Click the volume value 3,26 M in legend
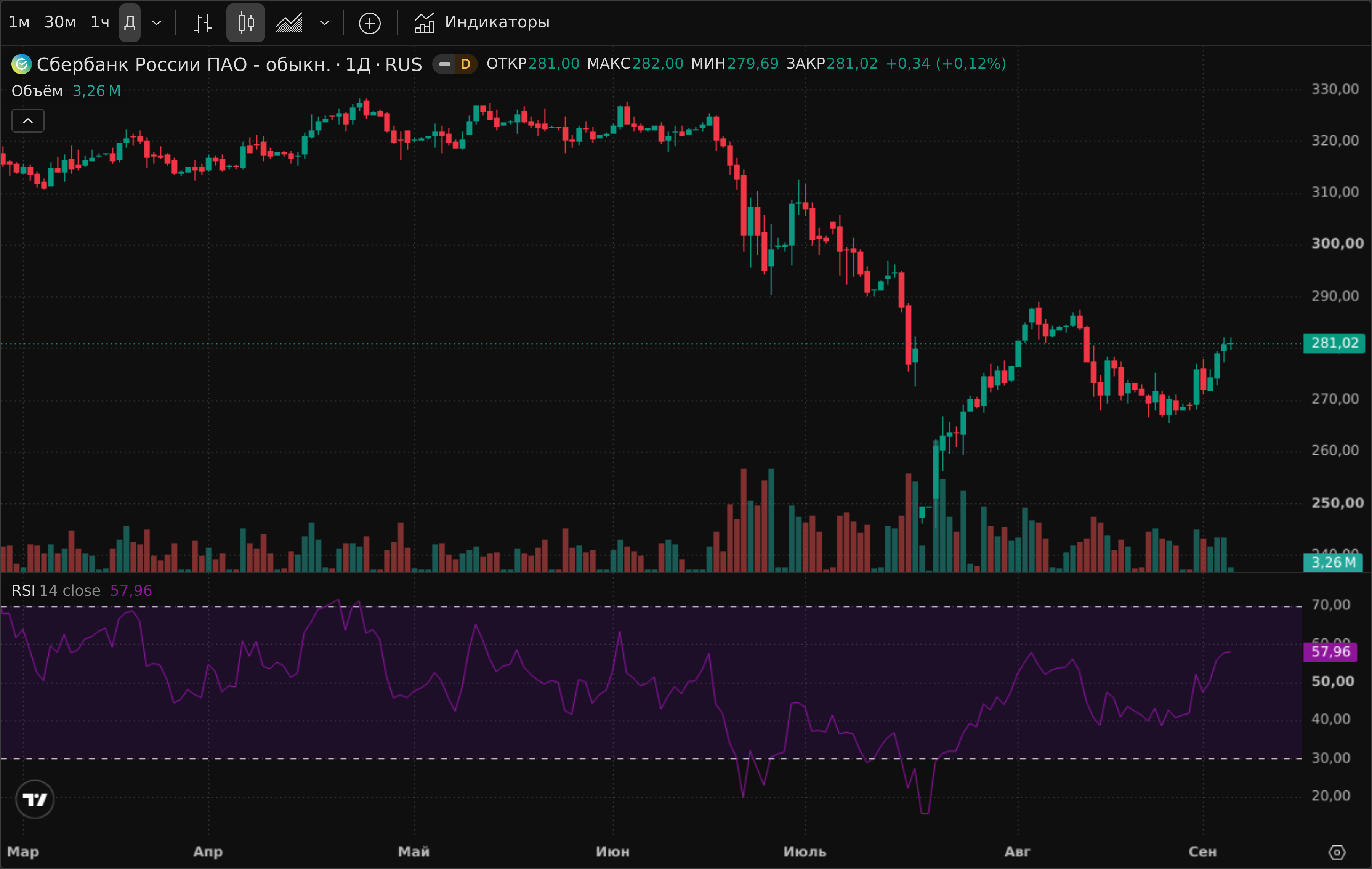Image resolution: width=1372 pixels, height=869 pixels. (96, 91)
